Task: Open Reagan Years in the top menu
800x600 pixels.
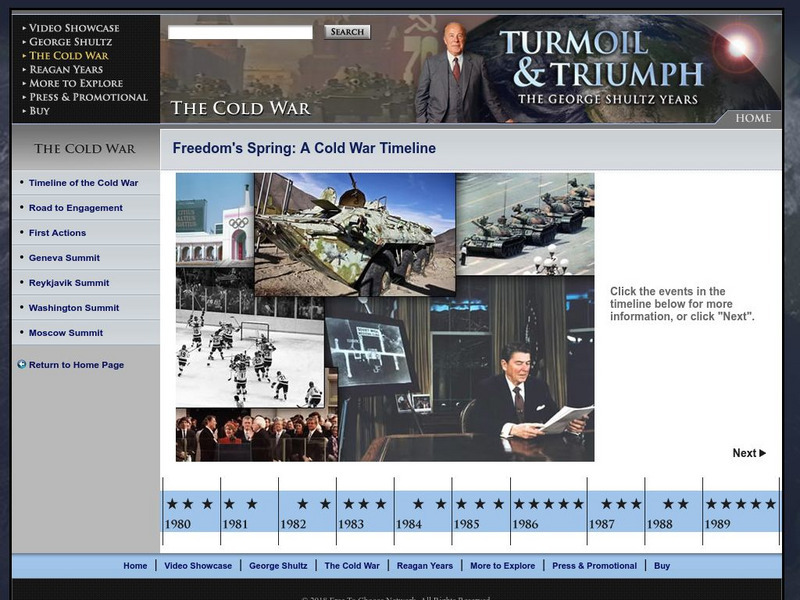Action: pyautogui.click(x=66, y=69)
